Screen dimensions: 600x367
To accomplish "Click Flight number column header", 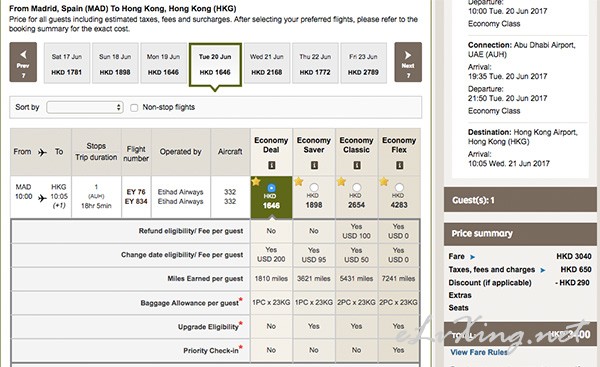I will (136, 153).
